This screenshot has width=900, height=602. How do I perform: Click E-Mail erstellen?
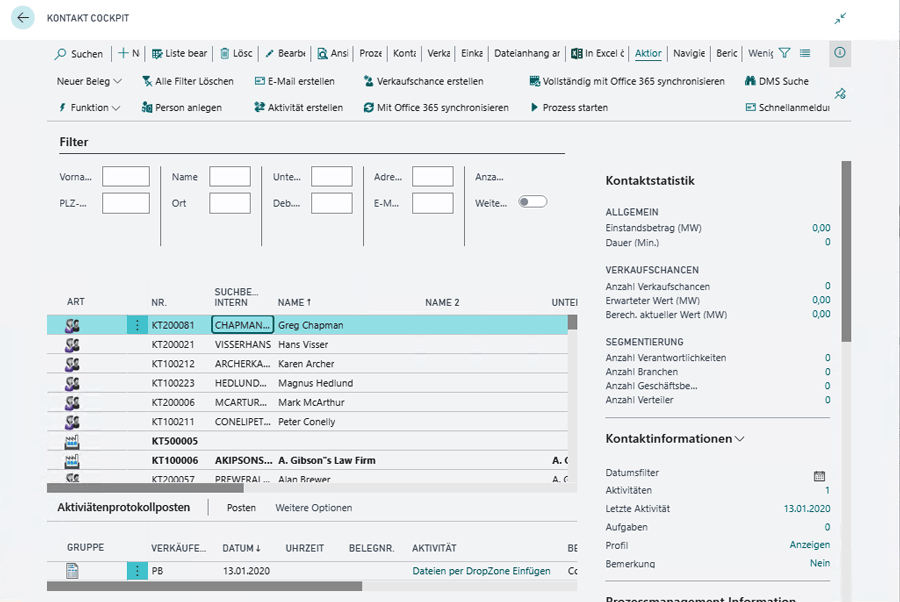(294, 81)
